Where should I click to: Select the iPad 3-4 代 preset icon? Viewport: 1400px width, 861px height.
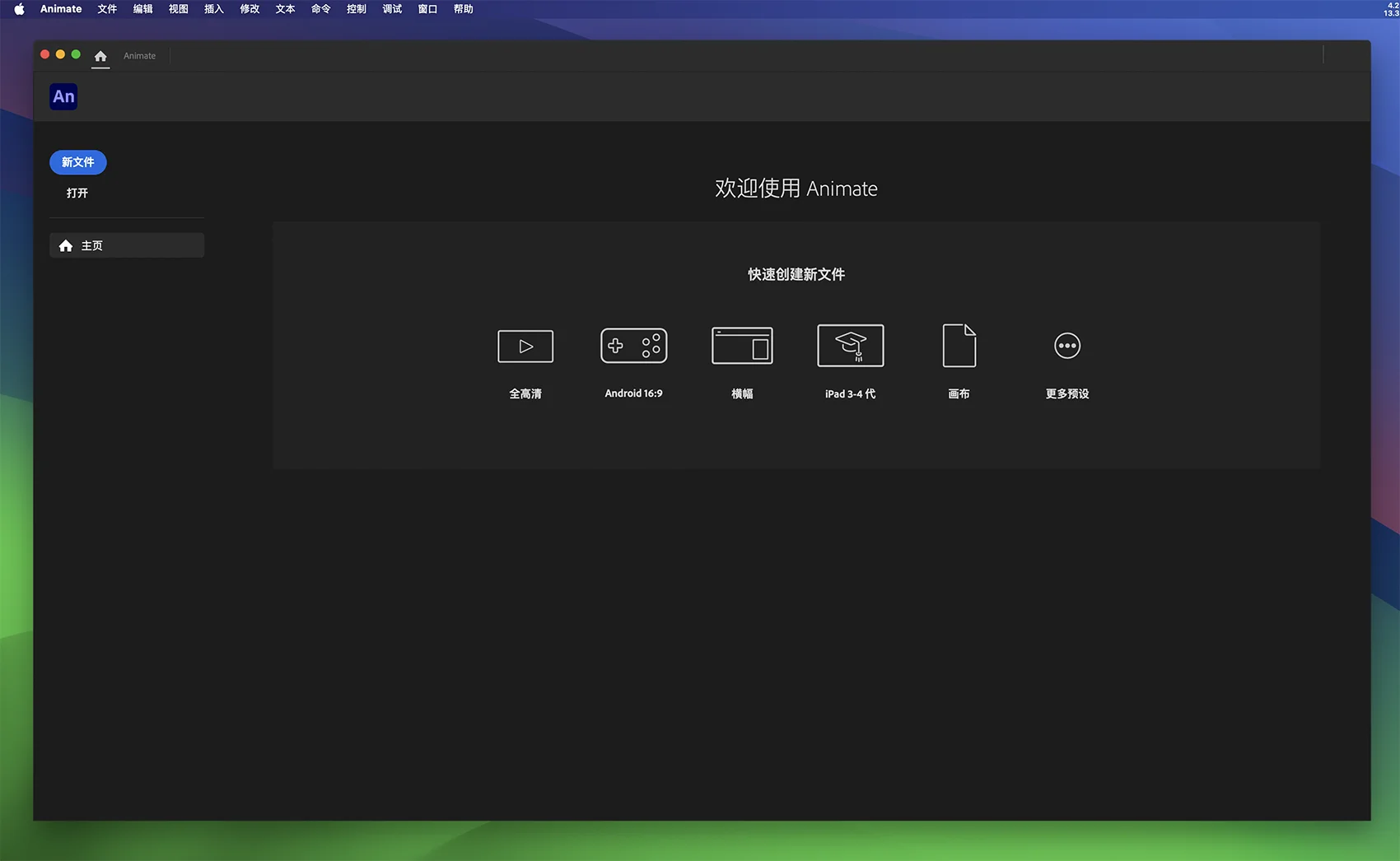tap(851, 346)
